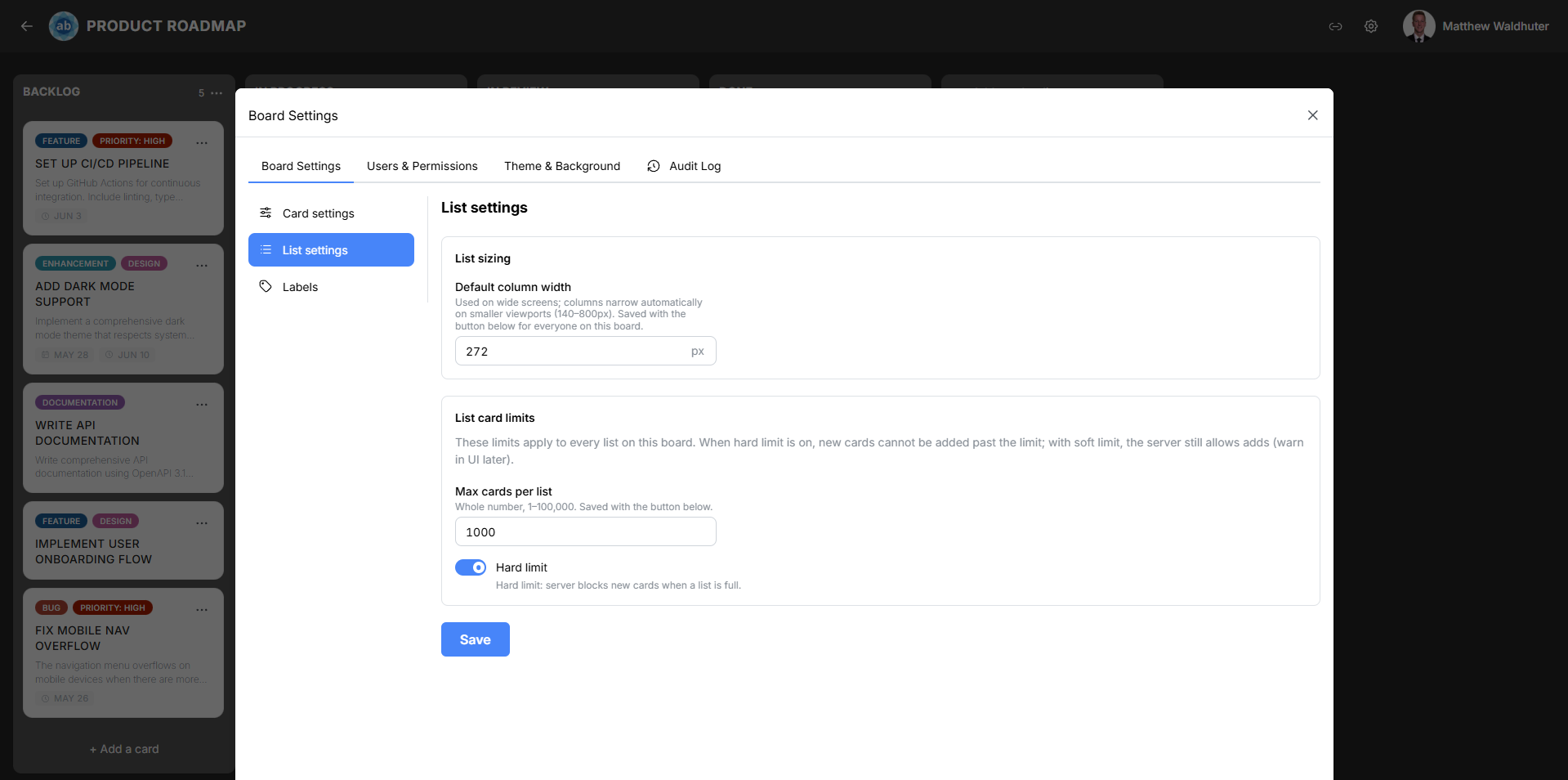
Task: Click the JUN 3 due date badge
Action: coord(62,216)
